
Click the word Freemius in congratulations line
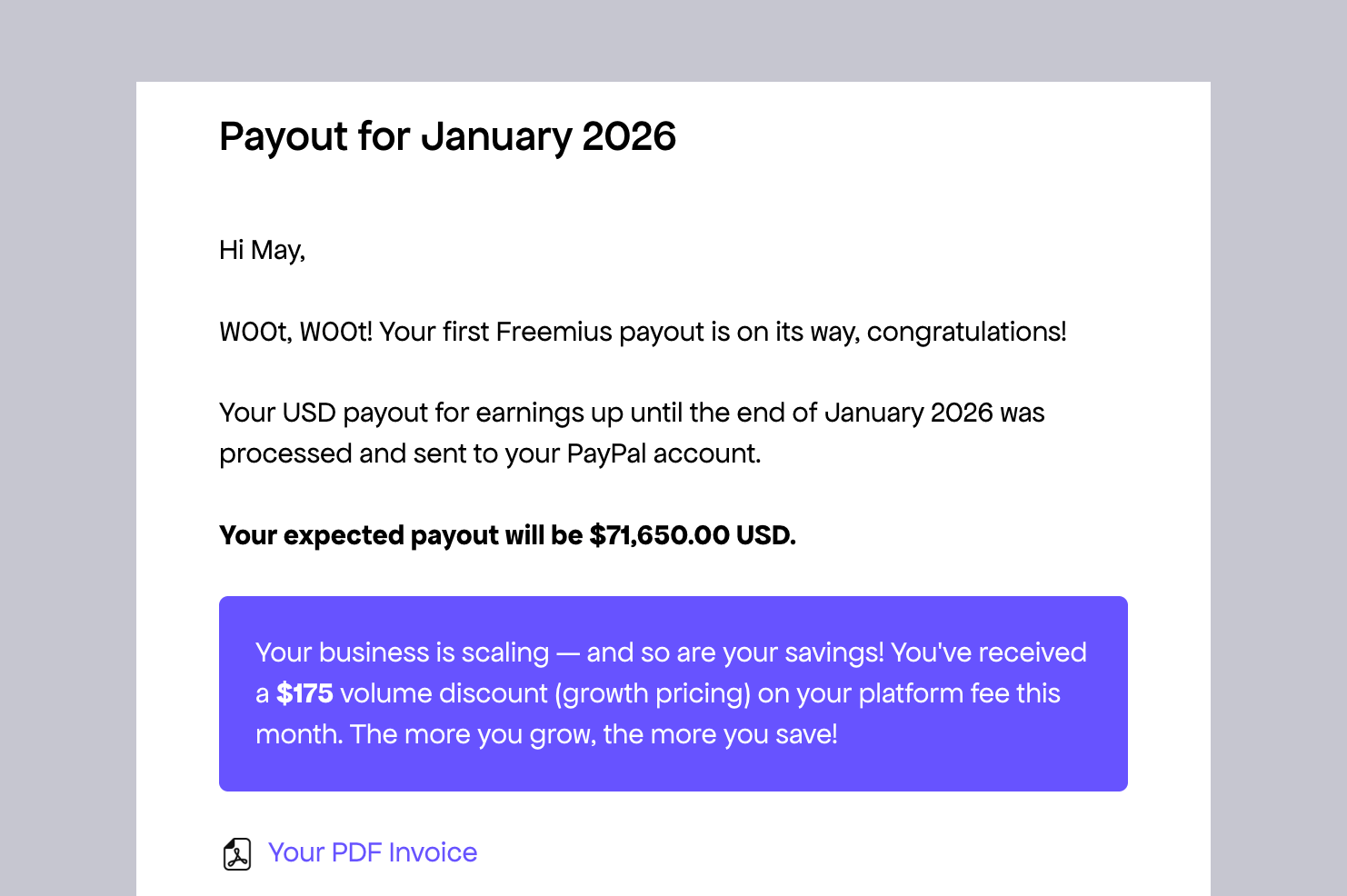[x=554, y=332]
